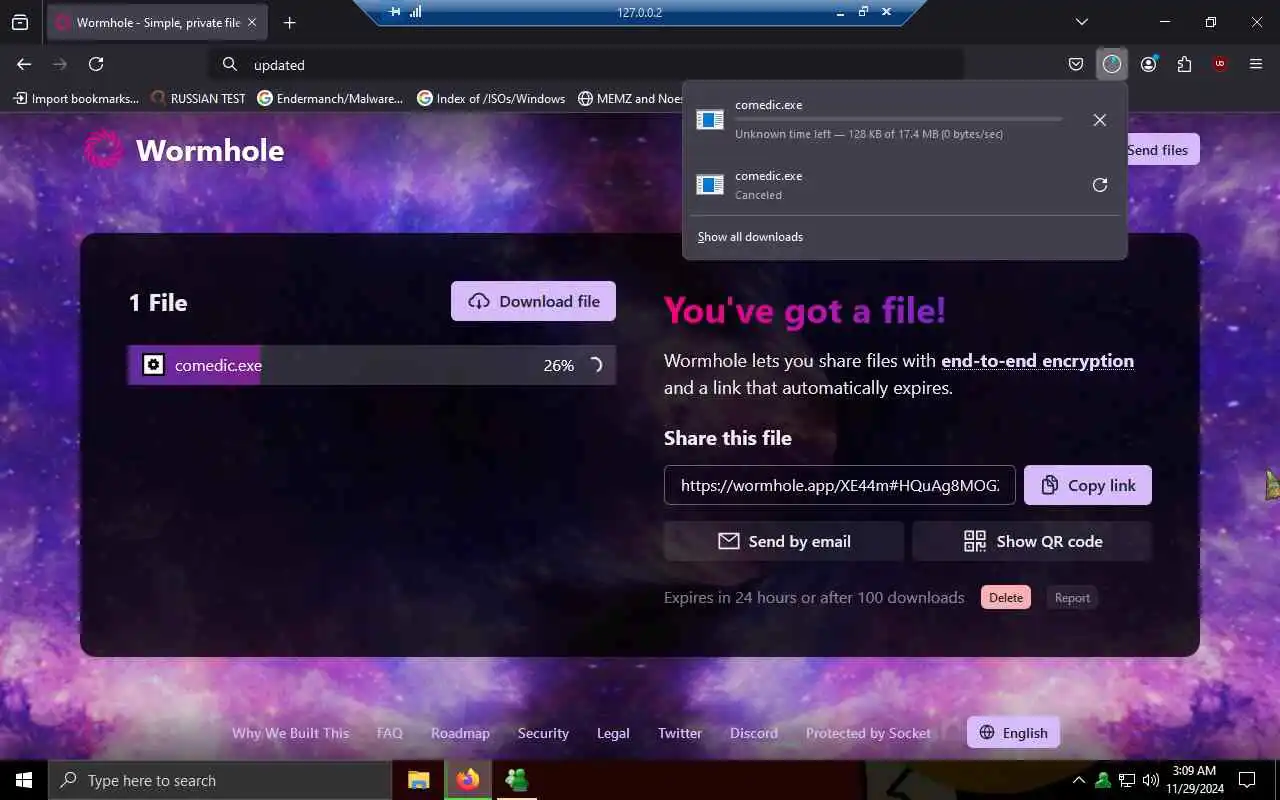This screenshot has width=1280, height=800.
Task: Click the Download file button
Action: [533, 301]
